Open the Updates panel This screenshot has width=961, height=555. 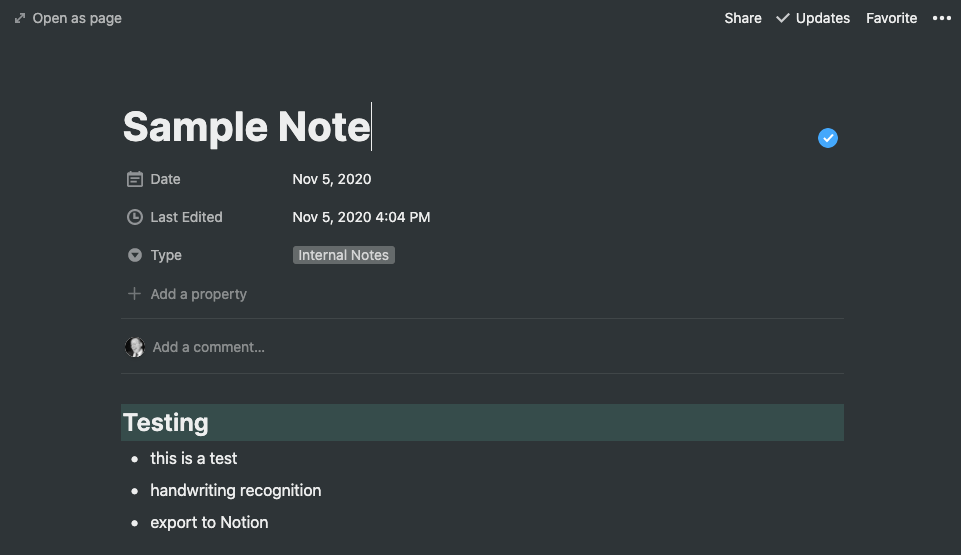pos(813,18)
